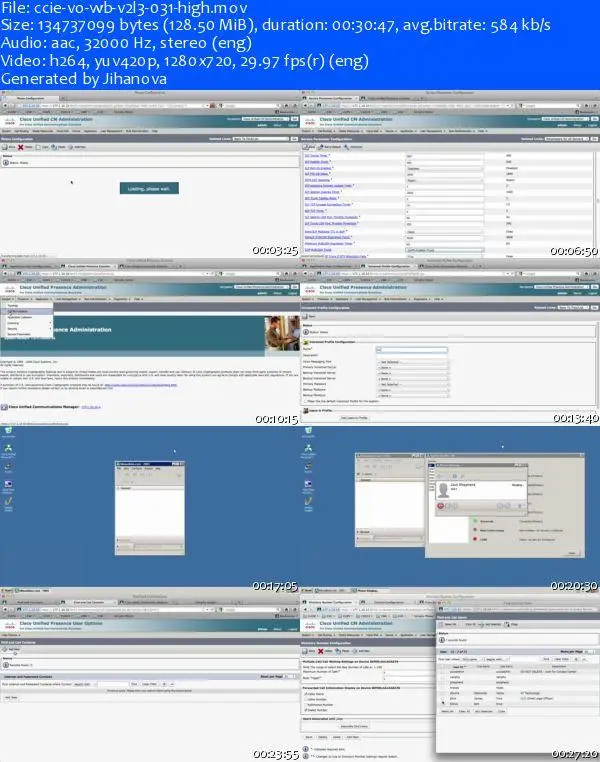Screen dimensions: 600x762
Task: Click Save icon in 00:06:50 frame toolbar
Action: click(x=306, y=147)
